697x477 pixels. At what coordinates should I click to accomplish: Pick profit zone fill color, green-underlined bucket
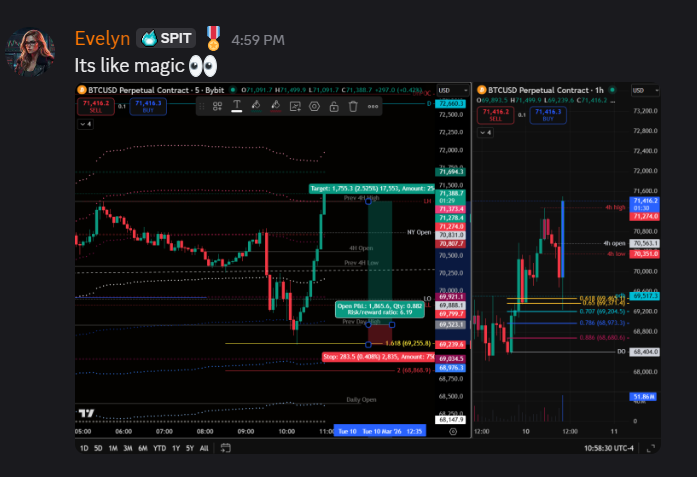click(x=256, y=106)
